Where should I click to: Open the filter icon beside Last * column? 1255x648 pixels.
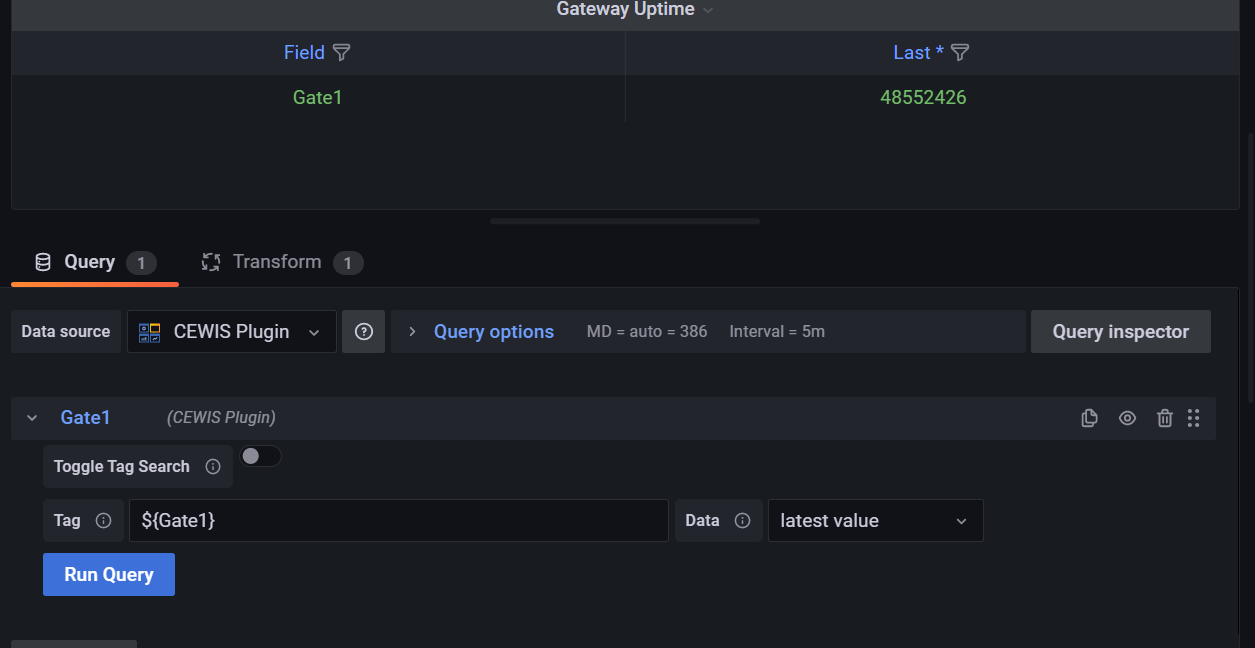pos(959,52)
